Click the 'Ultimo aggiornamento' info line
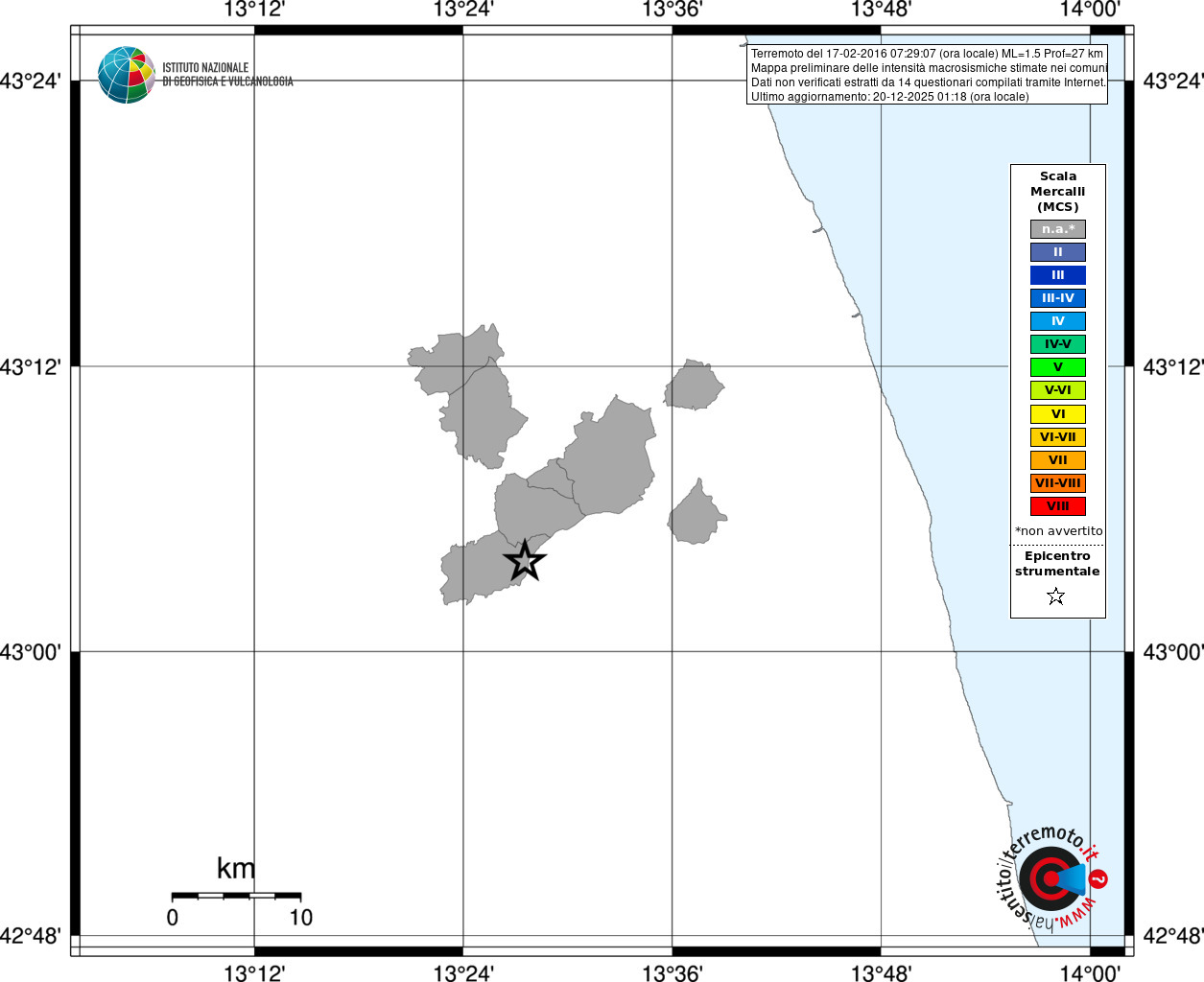 [889, 97]
